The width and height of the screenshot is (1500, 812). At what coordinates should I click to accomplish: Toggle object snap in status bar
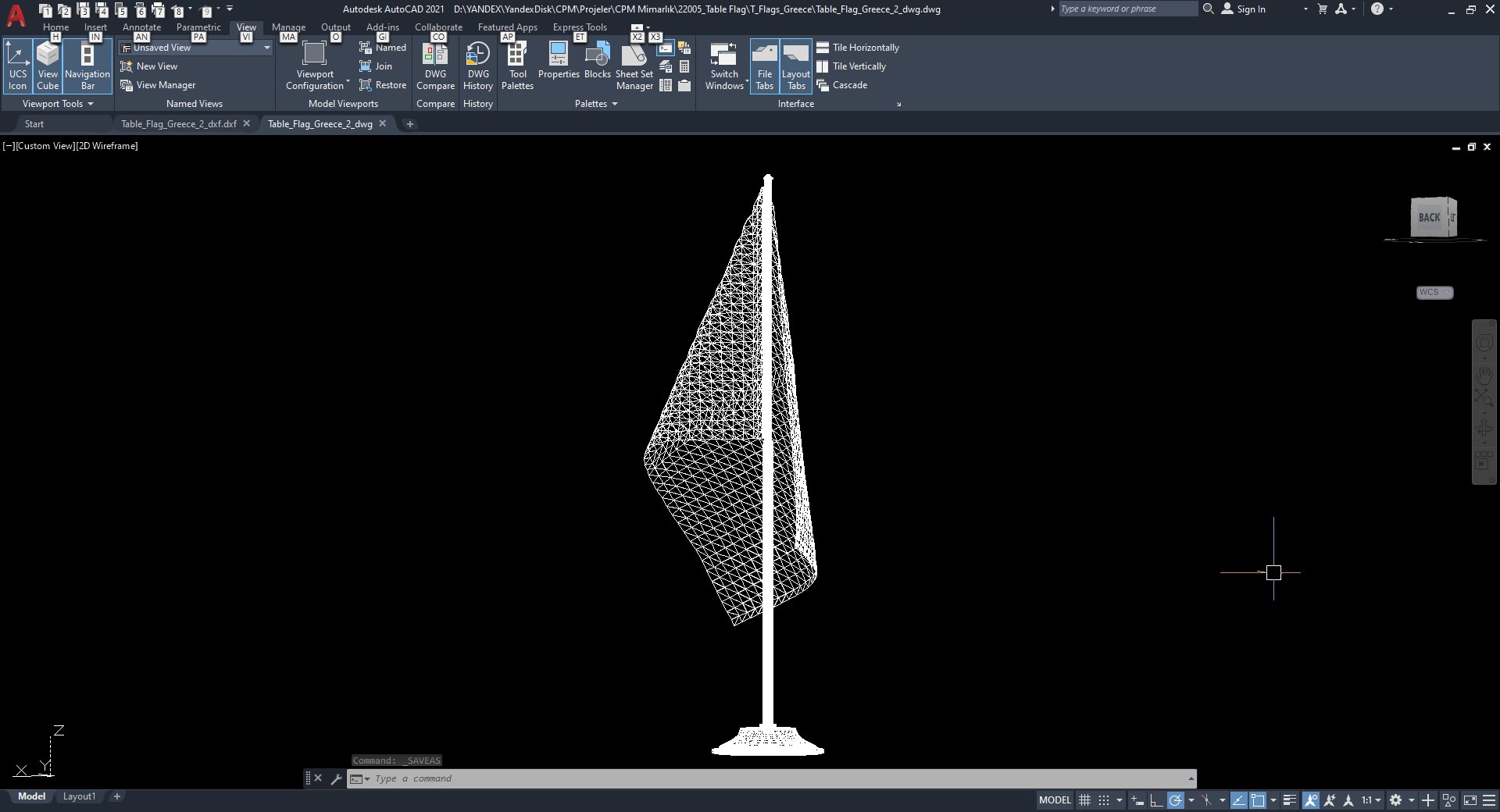(1258, 800)
